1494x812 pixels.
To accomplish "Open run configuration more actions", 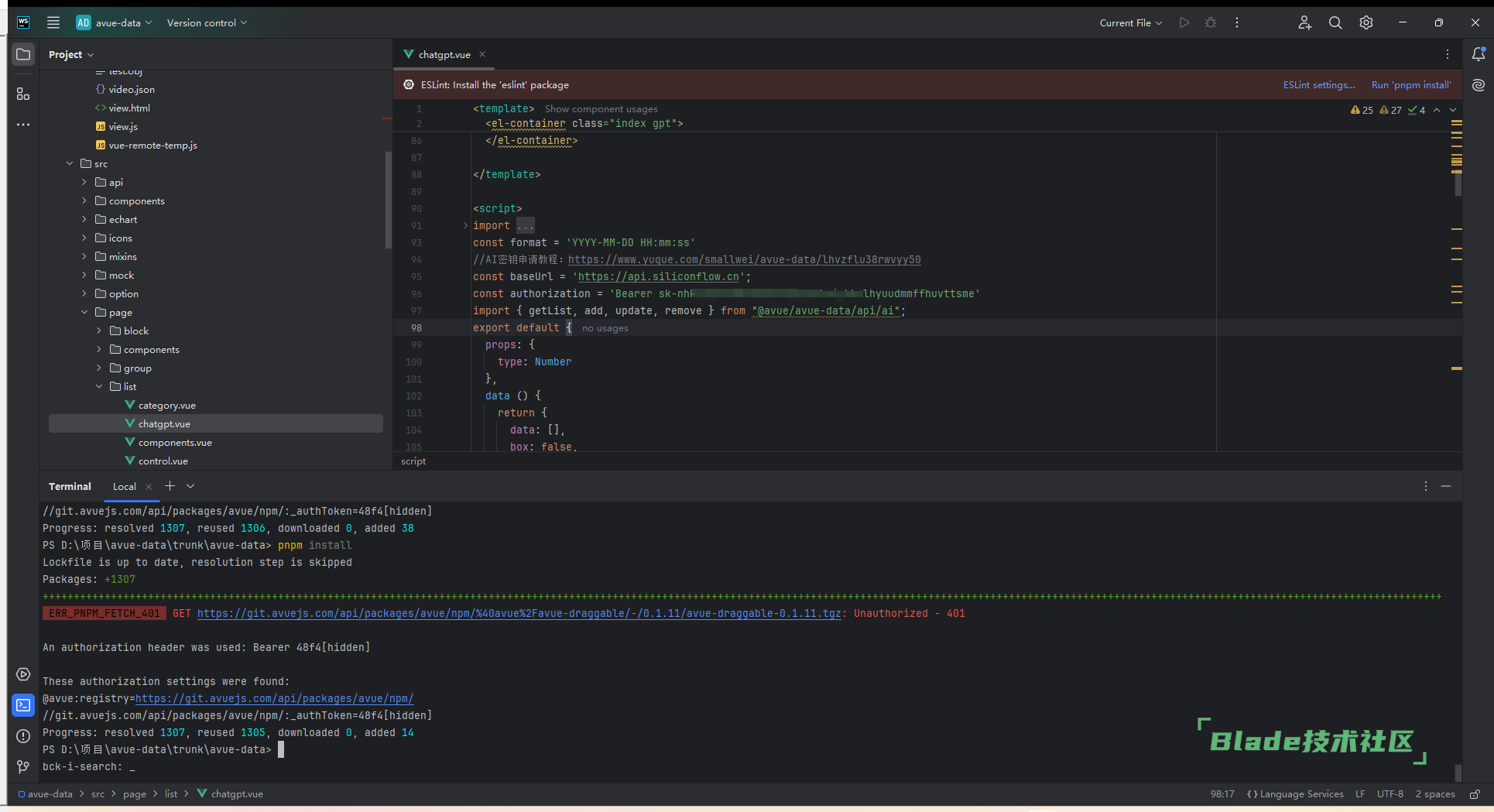I will (1237, 22).
